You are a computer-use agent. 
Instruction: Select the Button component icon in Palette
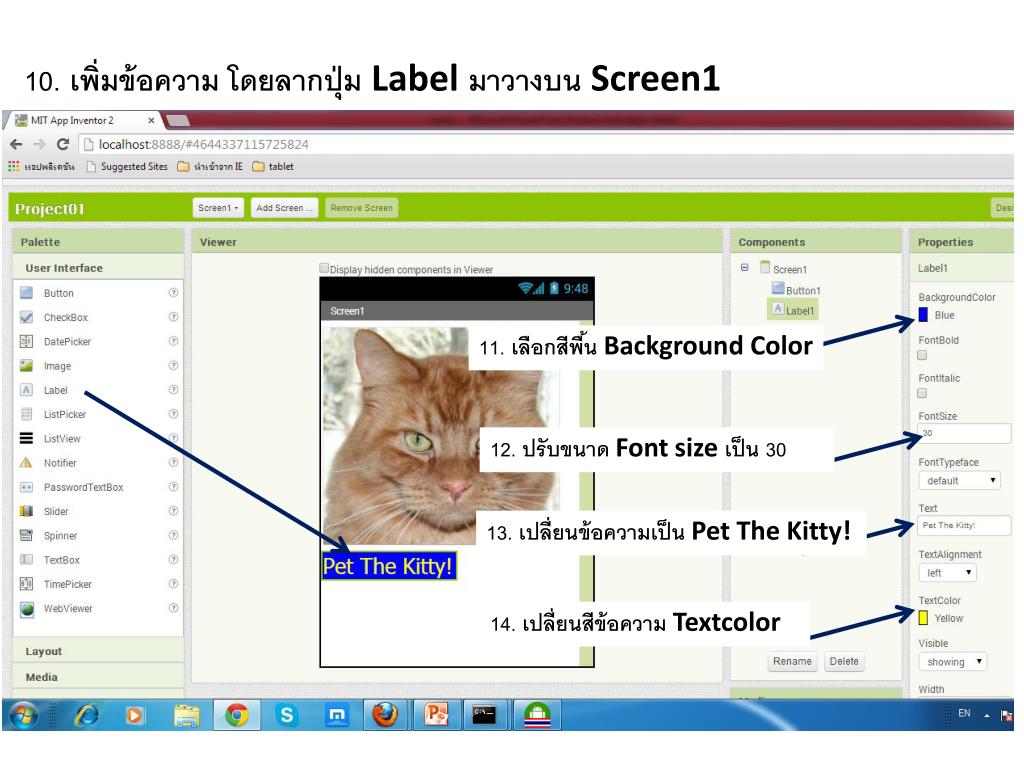26,293
